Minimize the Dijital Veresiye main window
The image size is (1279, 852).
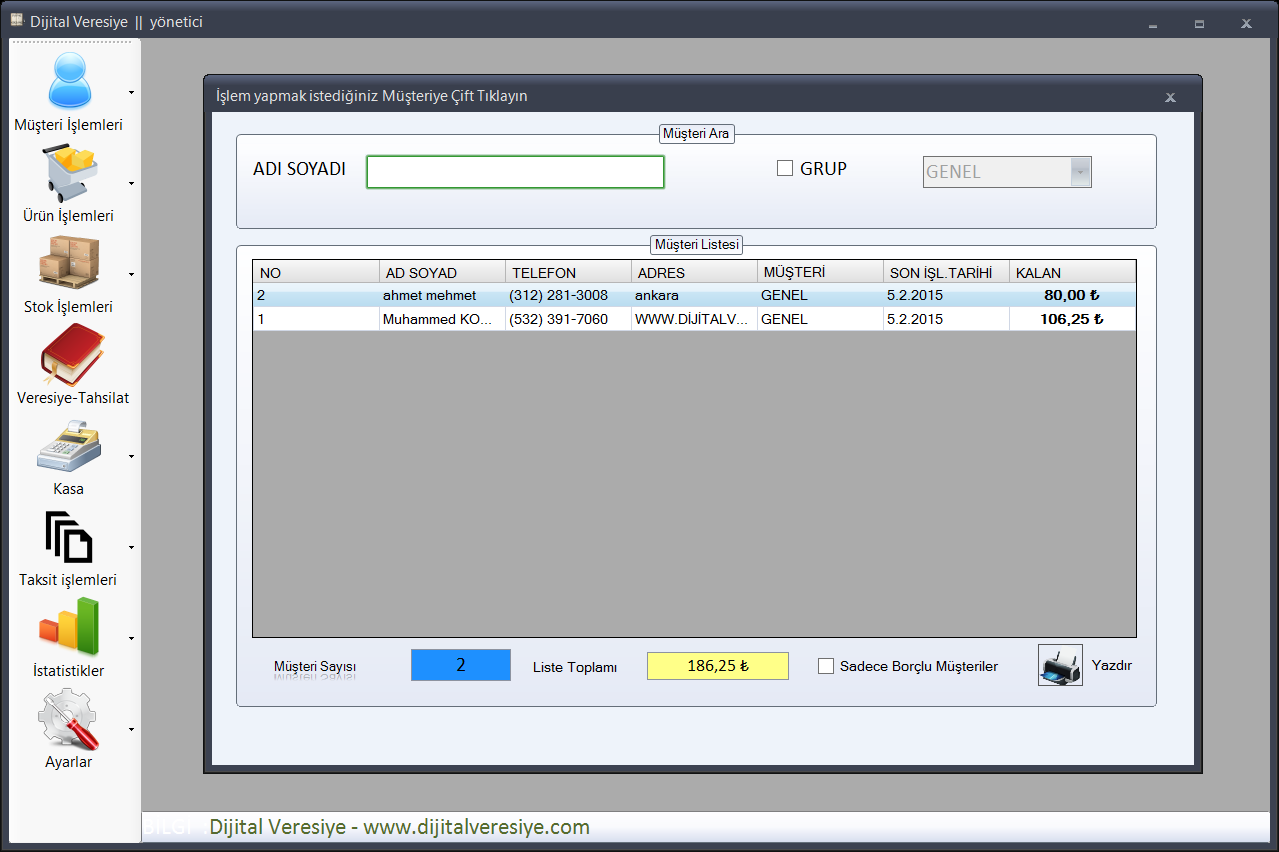coord(1153,24)
